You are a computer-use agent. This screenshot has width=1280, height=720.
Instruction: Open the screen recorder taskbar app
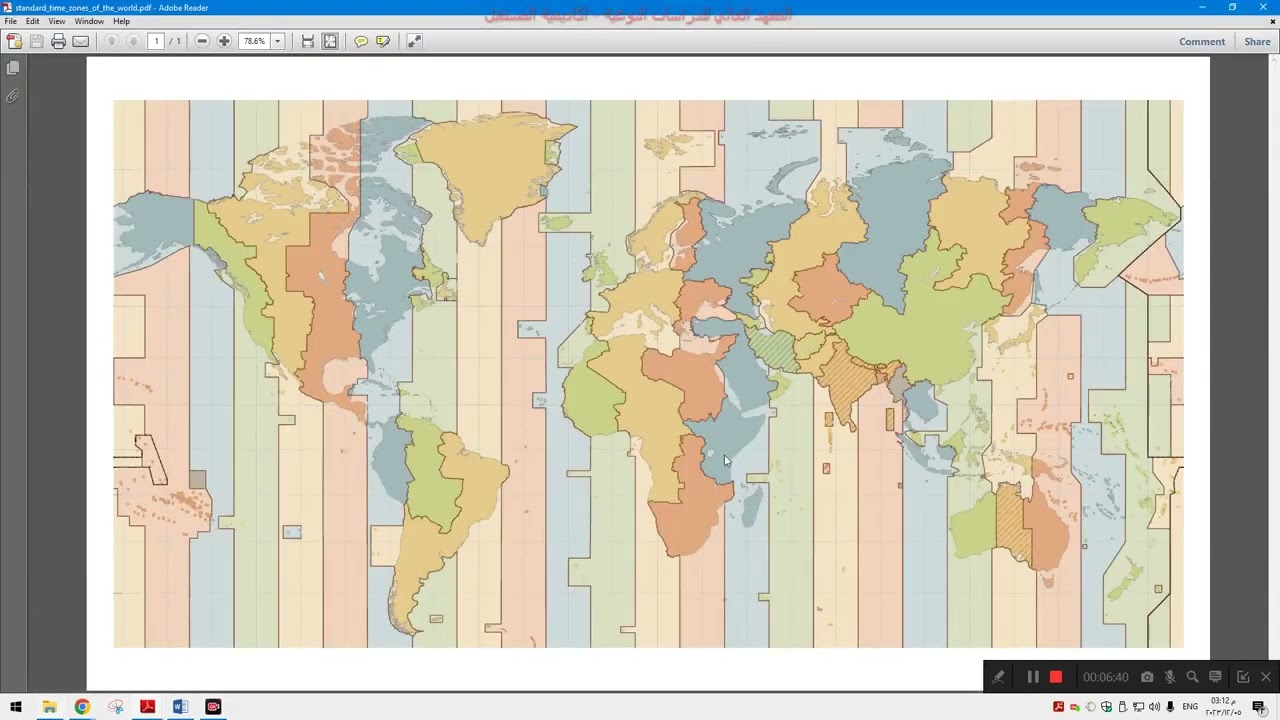pyautogui.click(x=213, y=707)
